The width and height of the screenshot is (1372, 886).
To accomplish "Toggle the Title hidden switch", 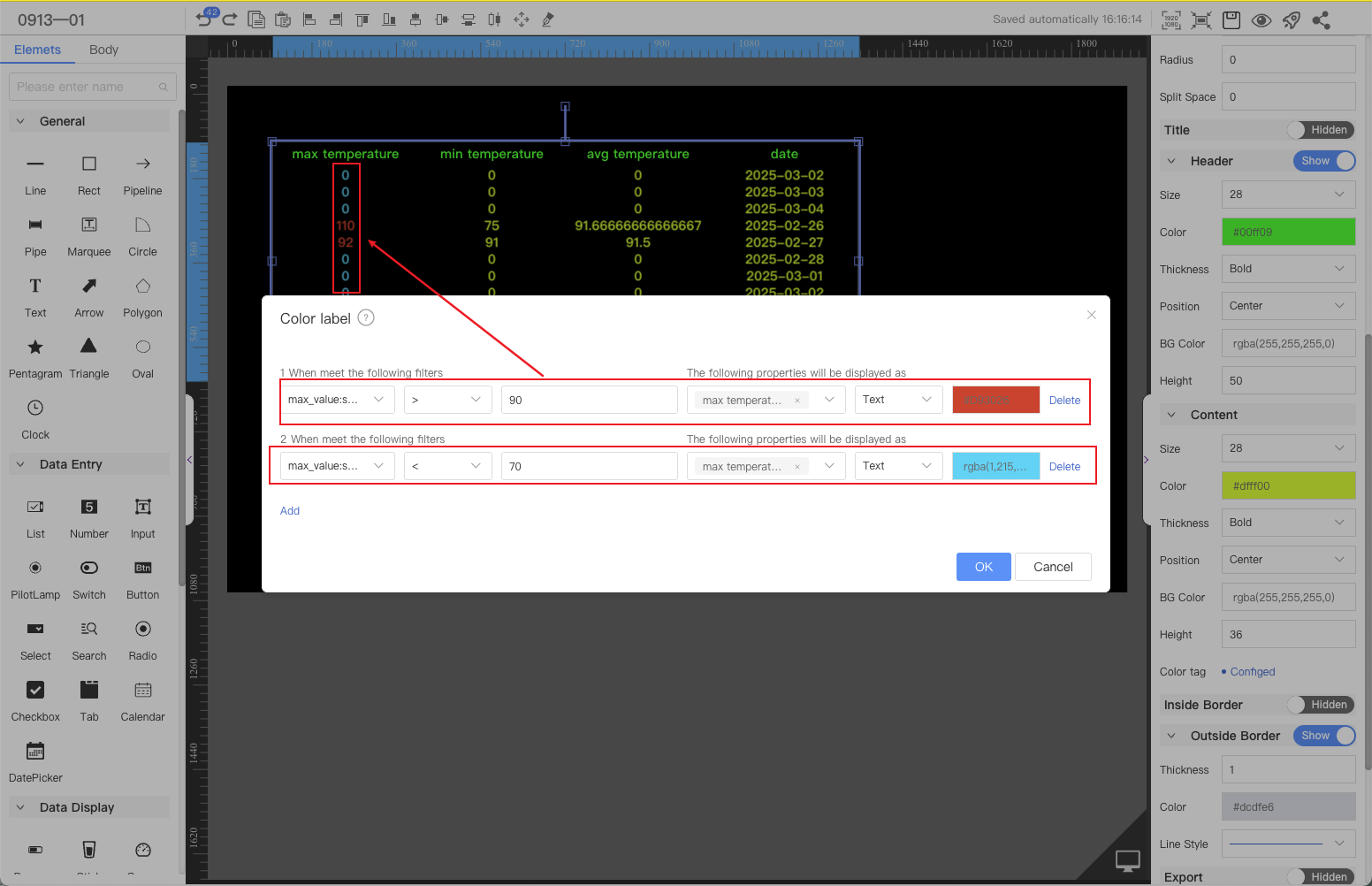I will pyautogui.click(x=1320, y=130).
